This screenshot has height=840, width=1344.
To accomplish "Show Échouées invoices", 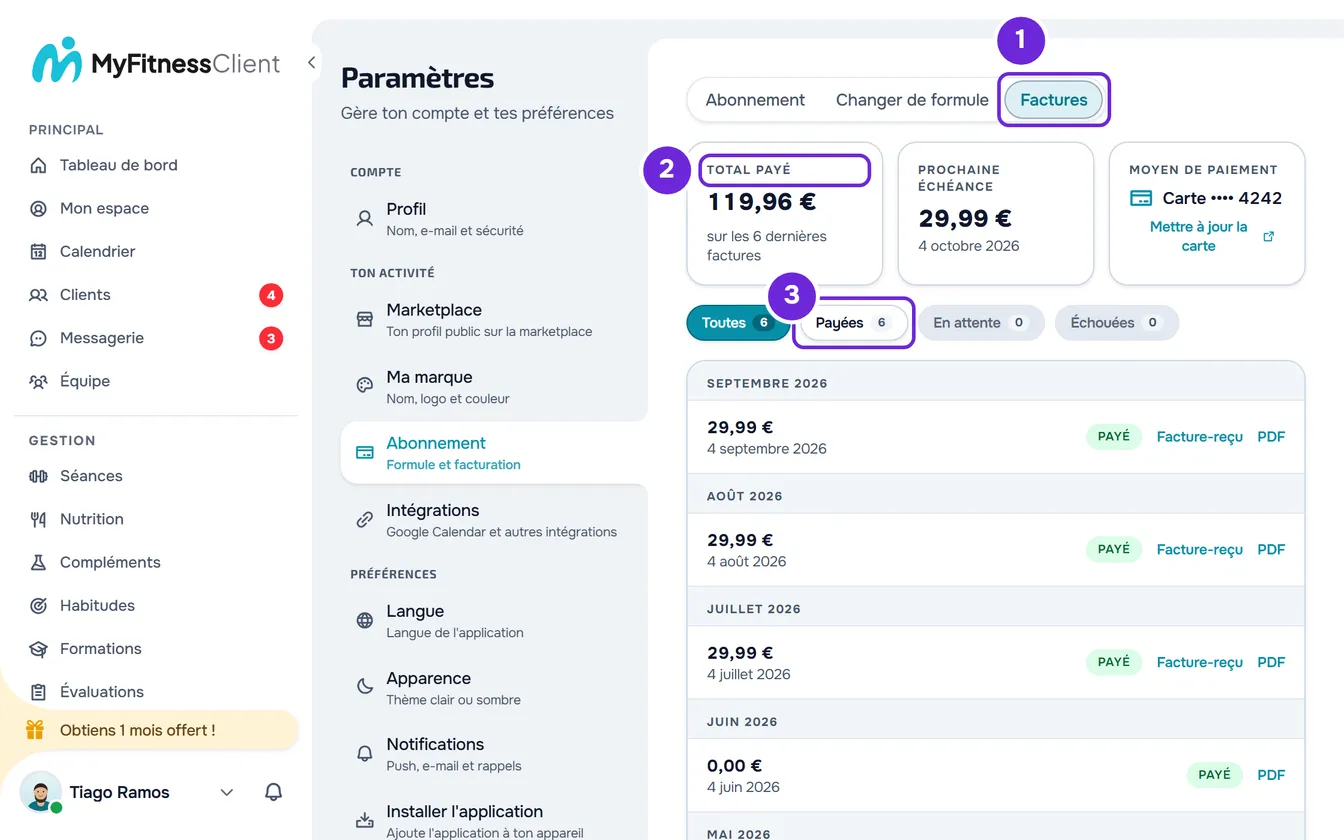I will tap(1117, 323).
